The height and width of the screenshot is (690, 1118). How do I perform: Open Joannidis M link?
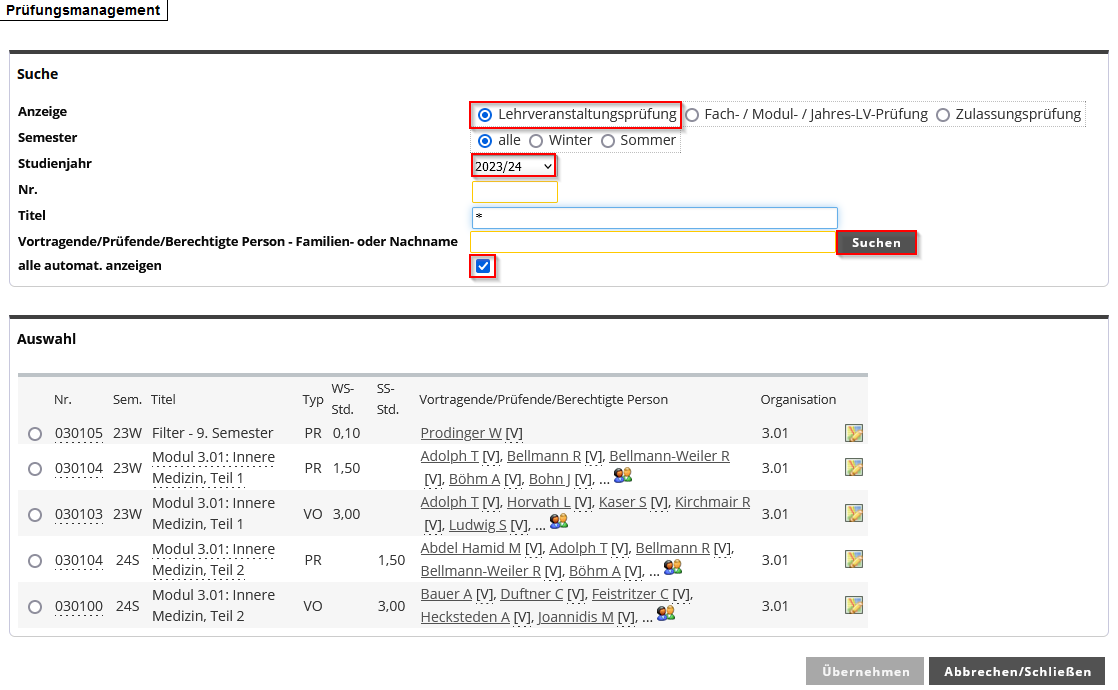tap(575, 617)
